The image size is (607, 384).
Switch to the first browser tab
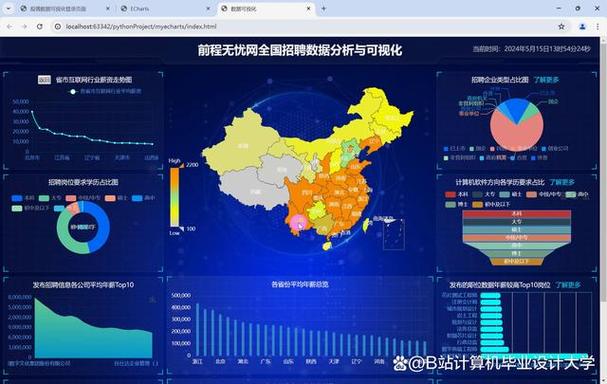(x=64, y=8)
